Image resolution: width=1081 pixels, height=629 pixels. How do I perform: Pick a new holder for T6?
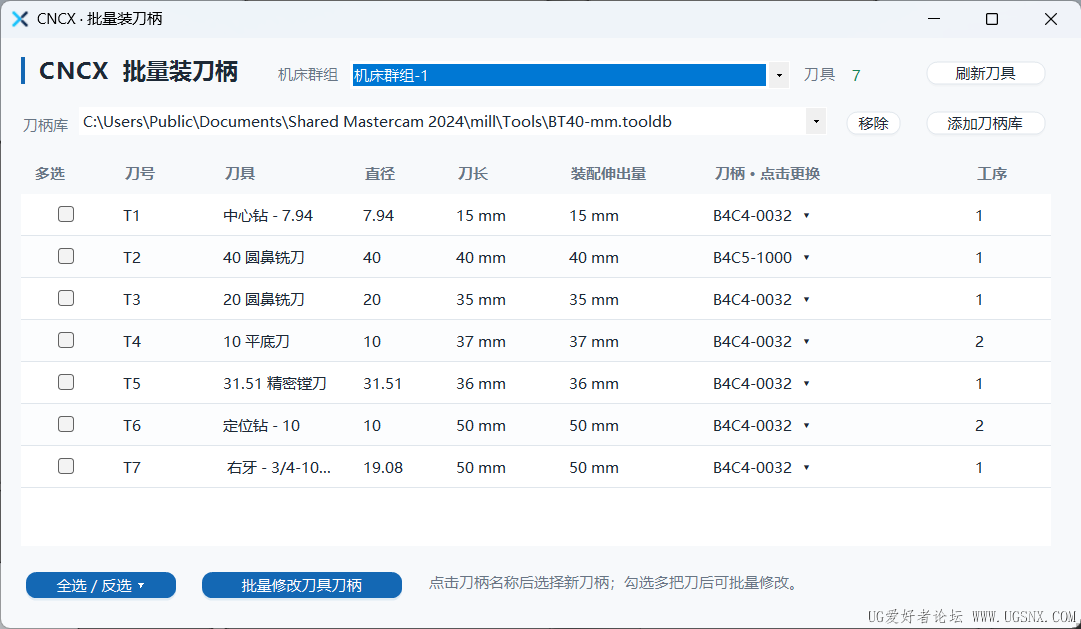(761, 426)
